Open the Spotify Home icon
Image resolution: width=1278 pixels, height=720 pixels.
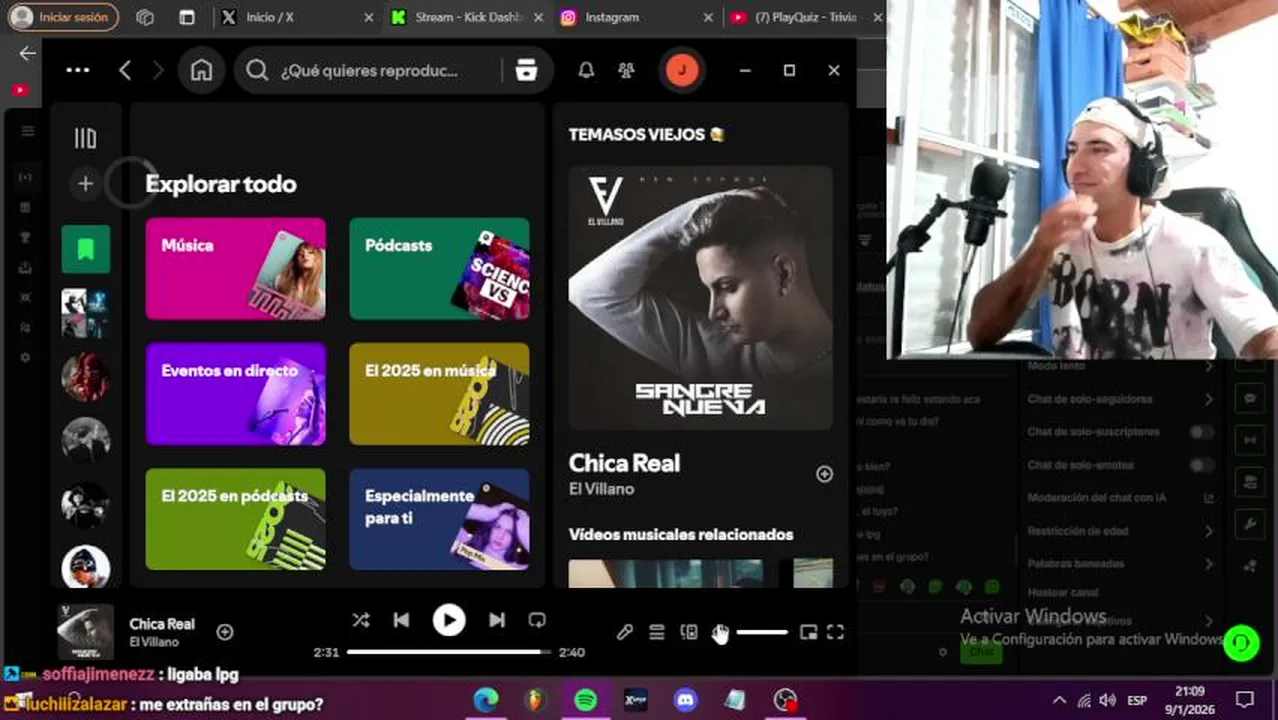point(202,70)
